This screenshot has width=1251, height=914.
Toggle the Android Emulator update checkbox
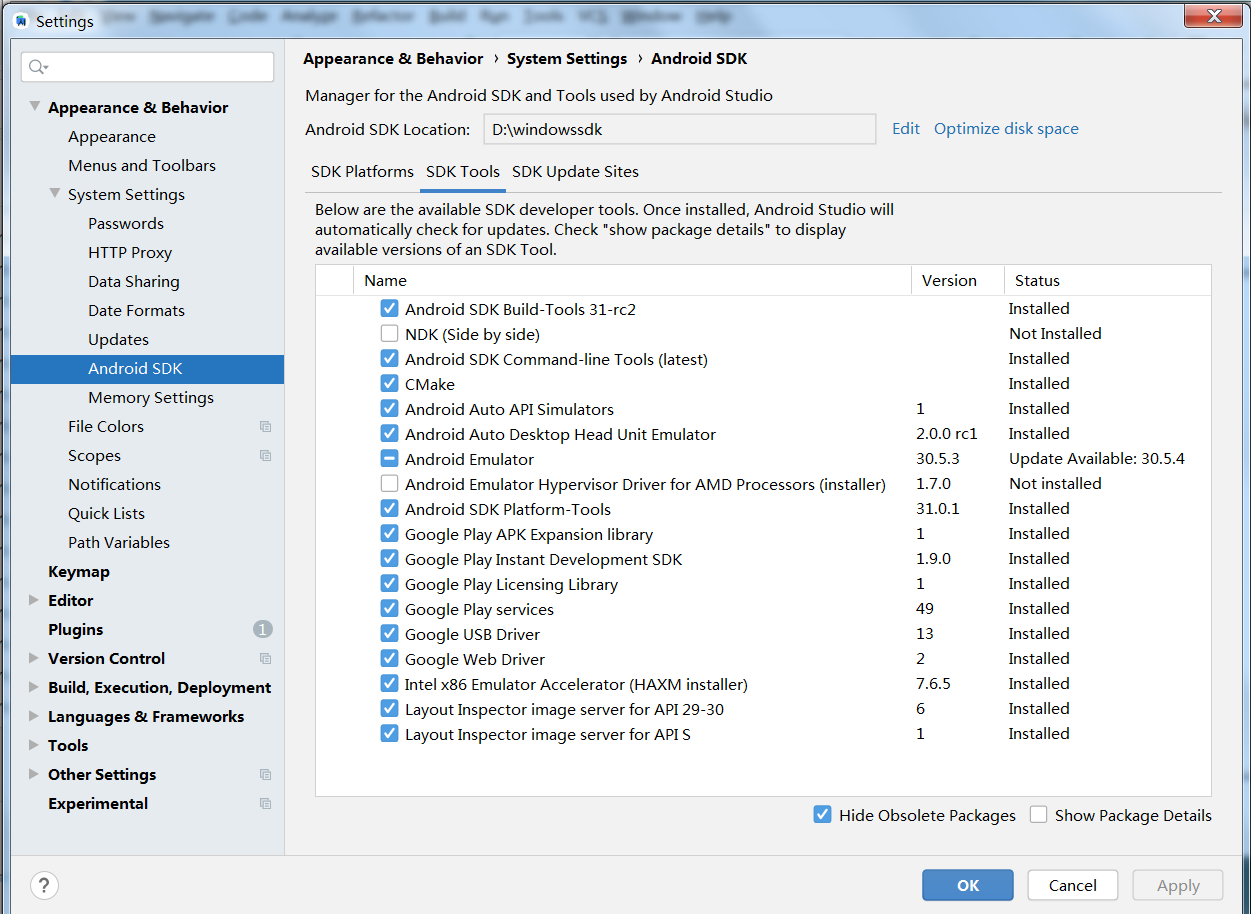click(389, 459)
